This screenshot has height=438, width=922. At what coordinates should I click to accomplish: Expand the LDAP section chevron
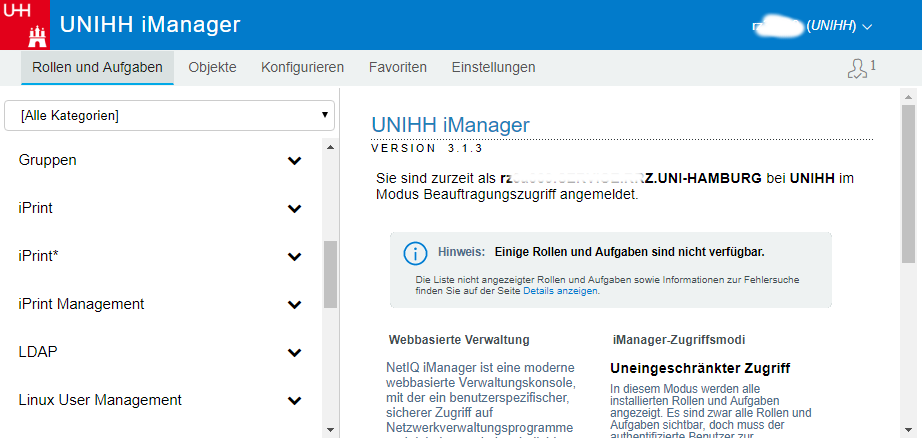(295, 353)
